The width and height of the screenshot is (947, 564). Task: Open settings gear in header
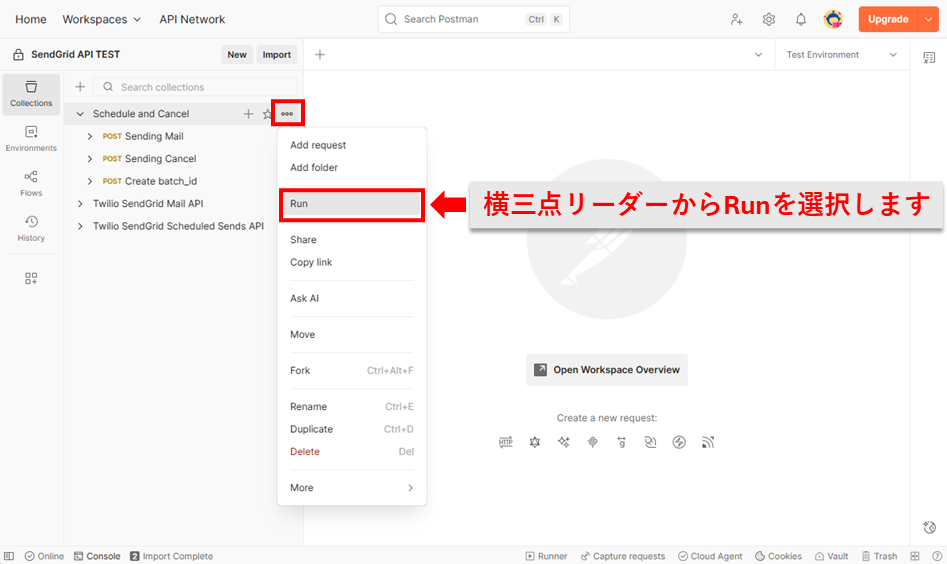tap(769, 19)
